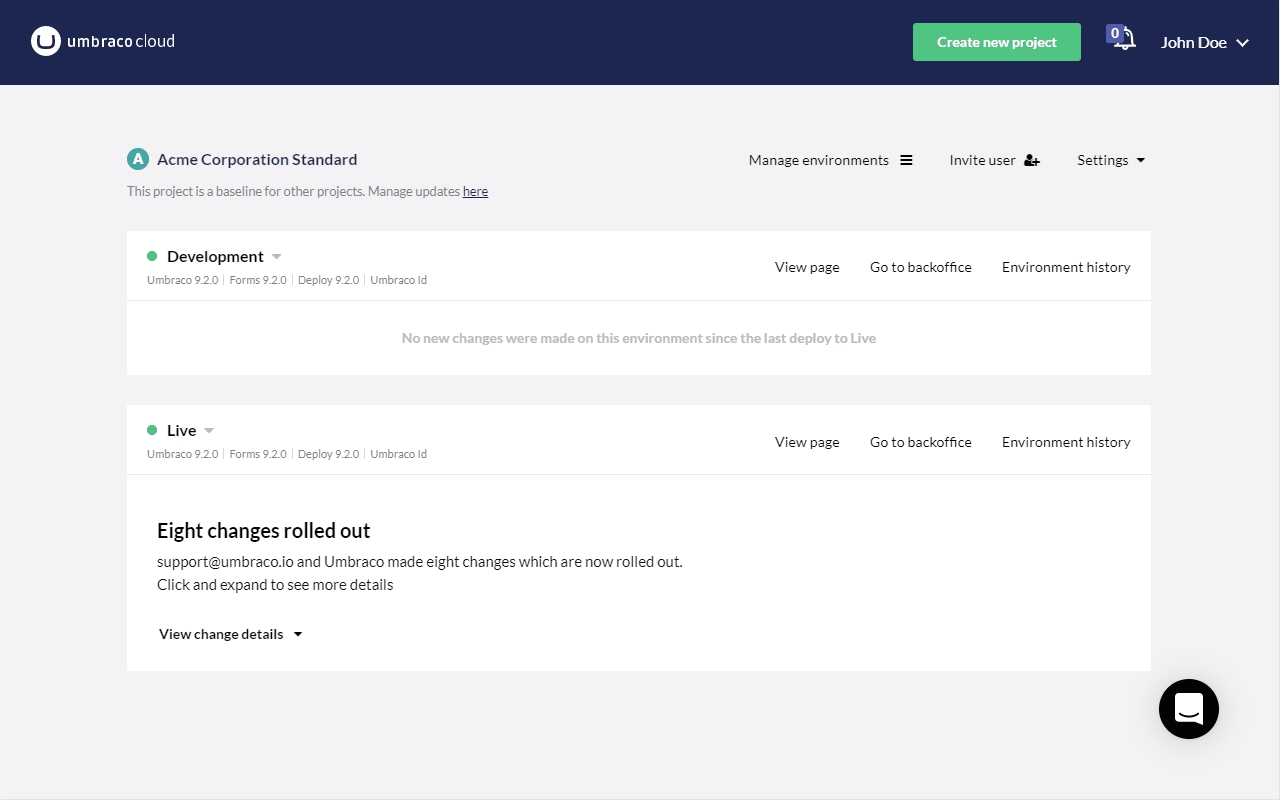The image size is (1280, 800).
Task: Open the Settings dropdown
Action: (1110, 160)
